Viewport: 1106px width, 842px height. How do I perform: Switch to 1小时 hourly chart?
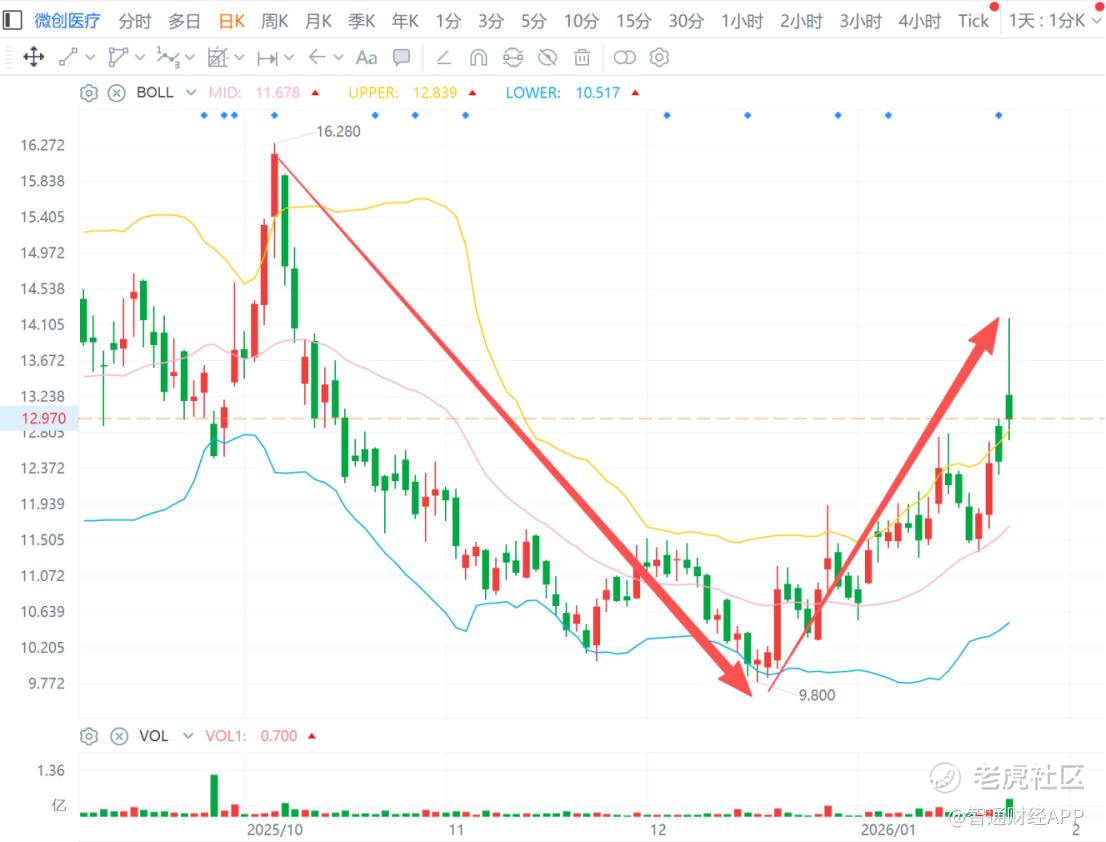(x=742, y=21)
